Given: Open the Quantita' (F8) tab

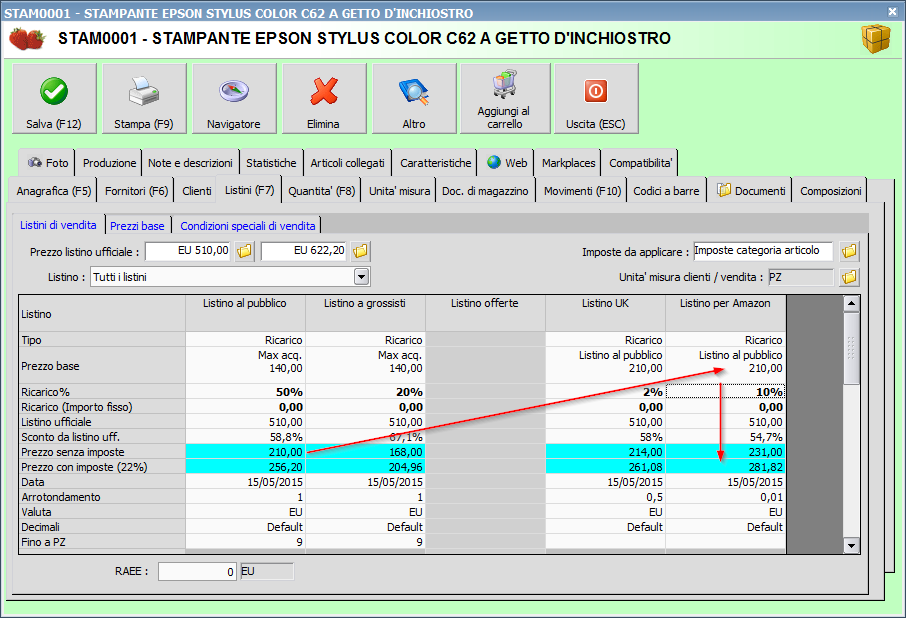Looking at the screenshot, I should coord(321,191).
